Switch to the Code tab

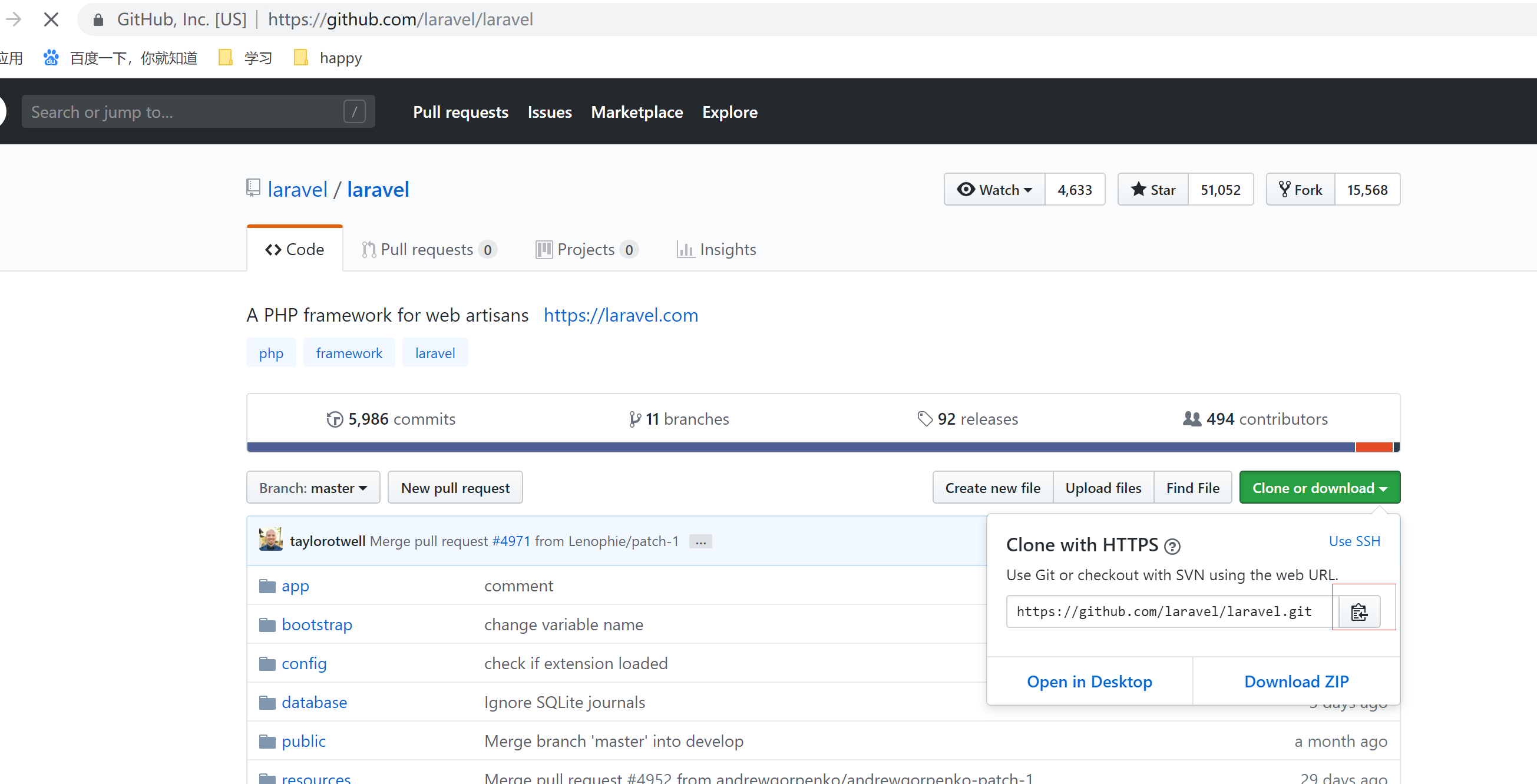point(295,249)
